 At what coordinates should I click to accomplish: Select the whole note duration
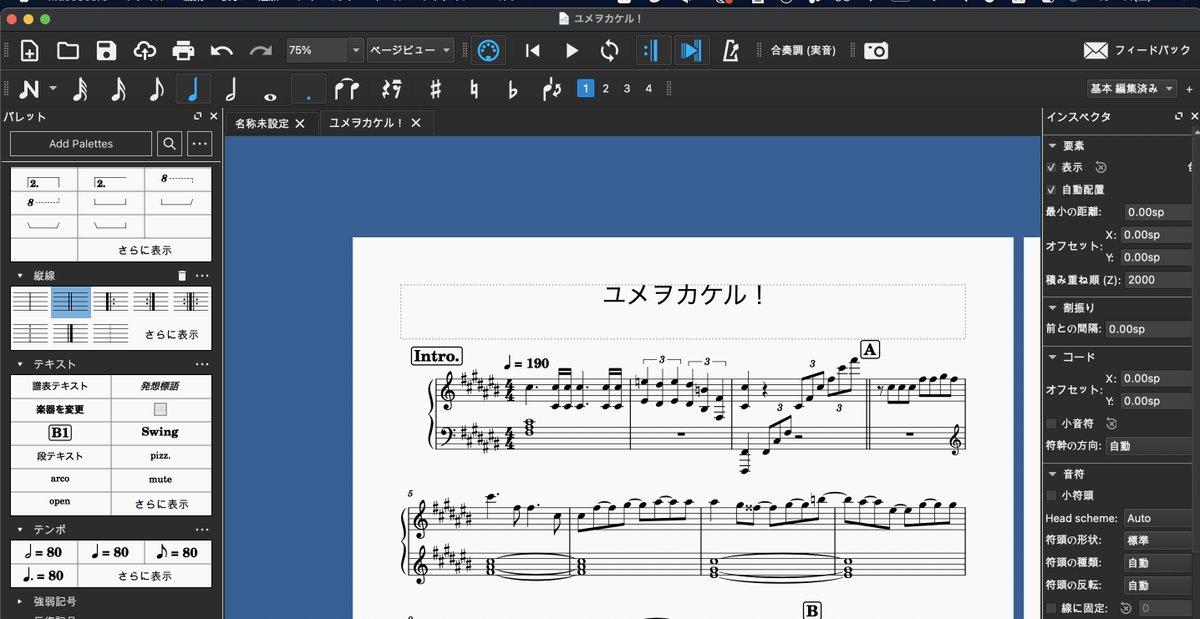(x=269, y=95)
